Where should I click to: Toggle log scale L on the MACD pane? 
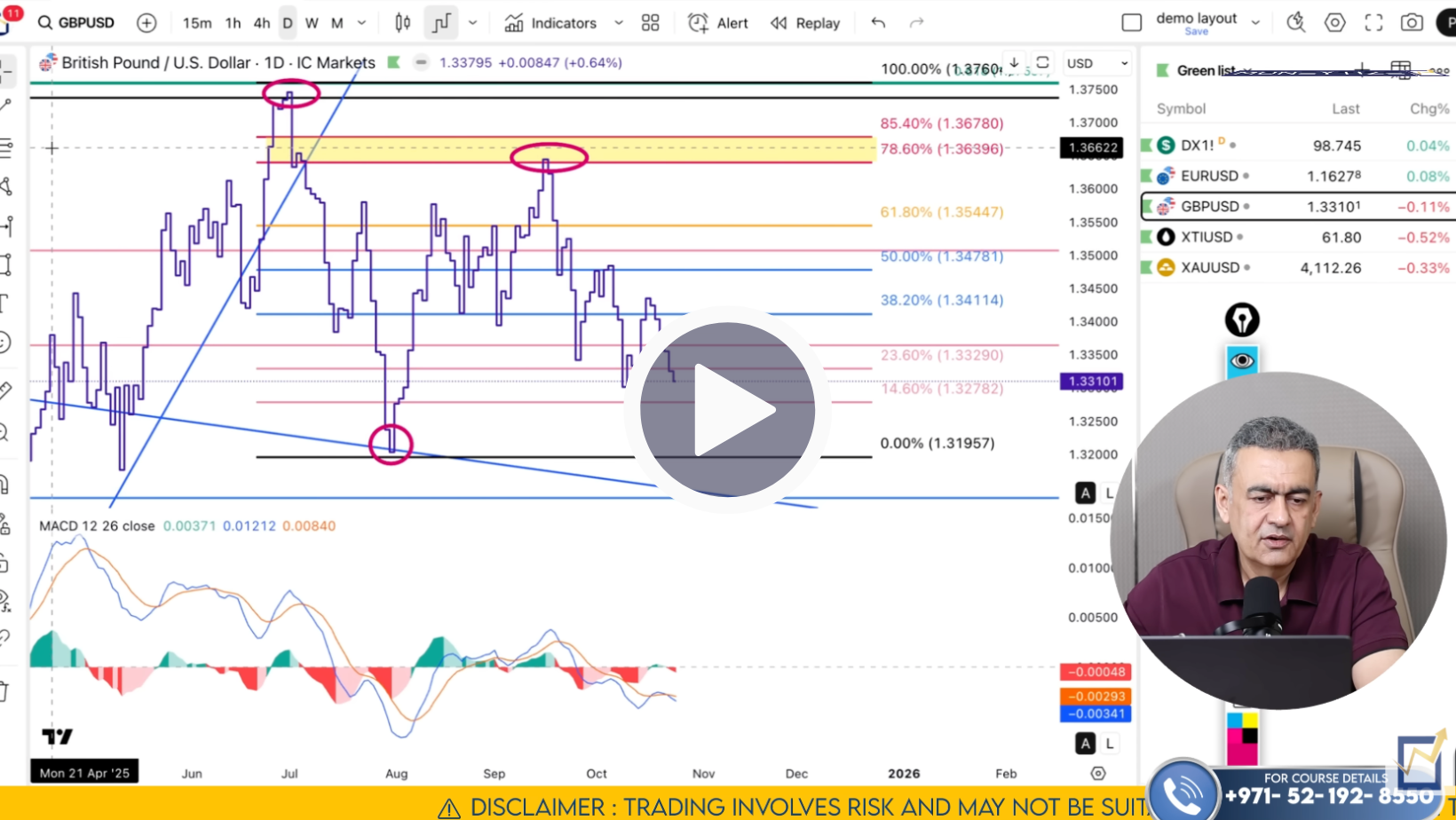1110,744
